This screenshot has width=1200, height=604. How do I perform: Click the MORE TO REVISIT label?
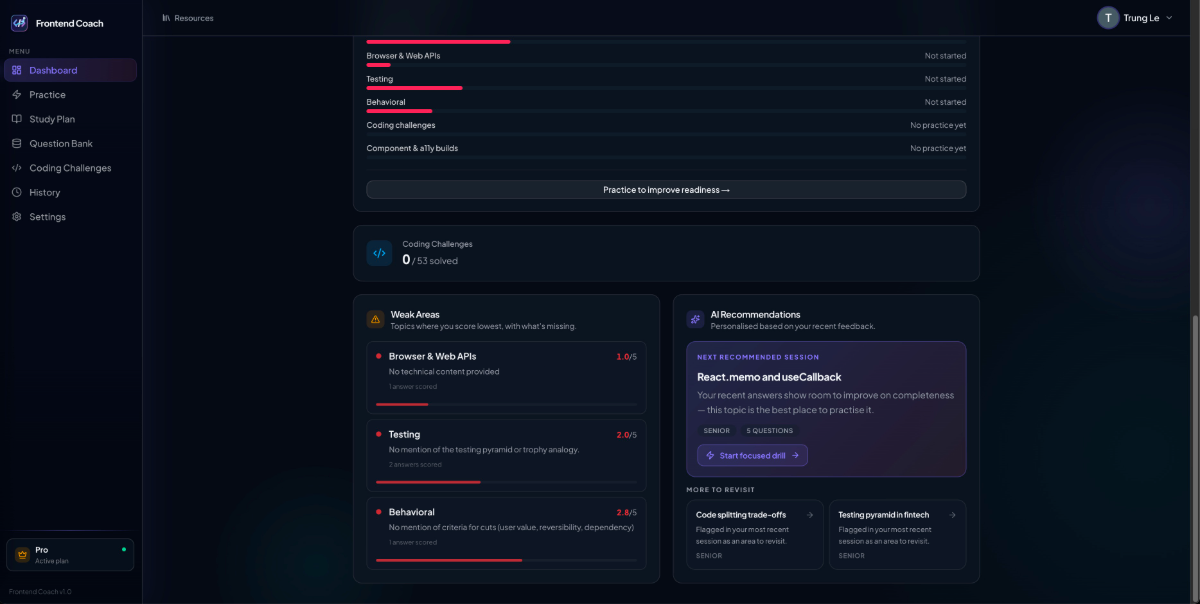[x=720, y=490]
